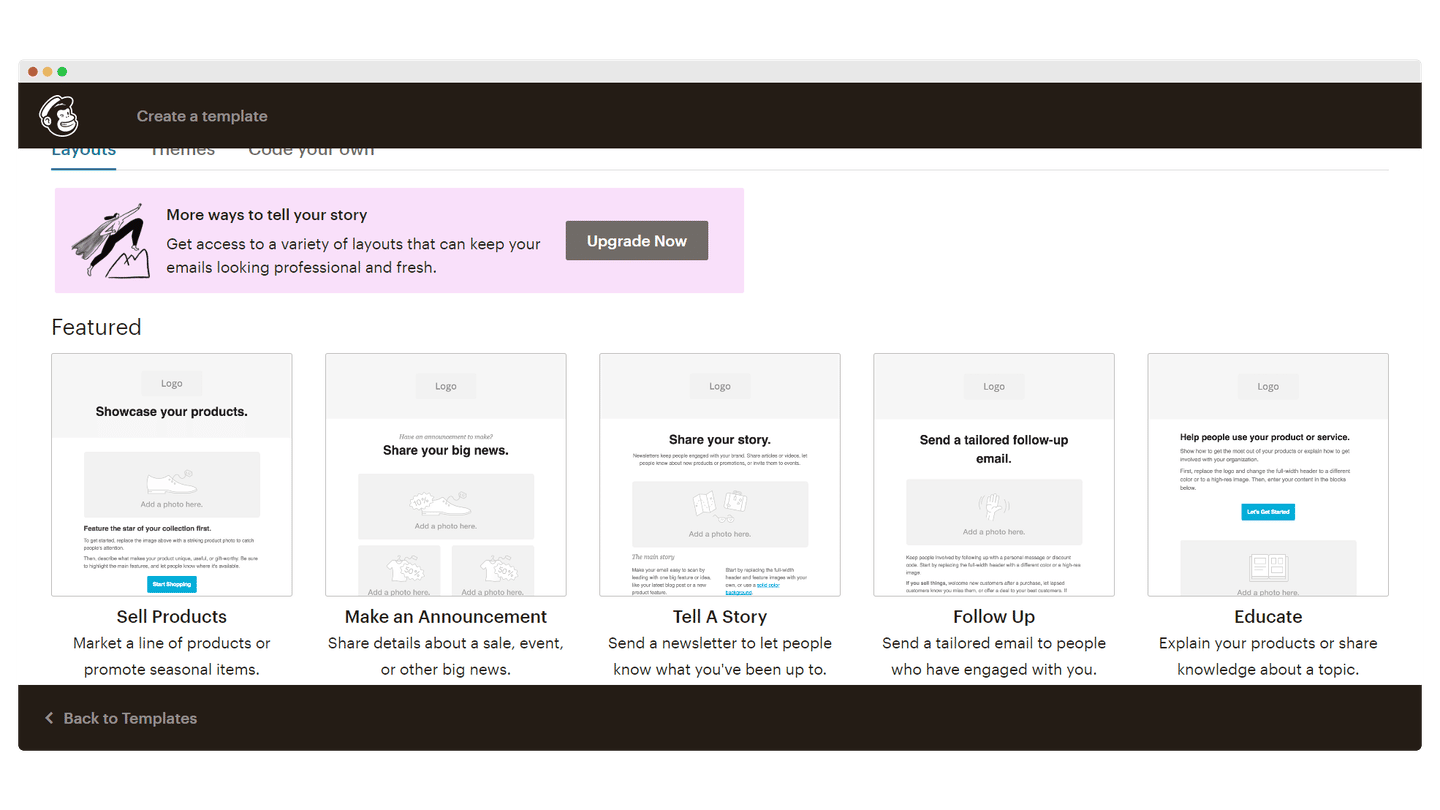Viewport: 1440px width, 810px height.
Task: Click the "Educate" title
Action: click(1268, 617)
